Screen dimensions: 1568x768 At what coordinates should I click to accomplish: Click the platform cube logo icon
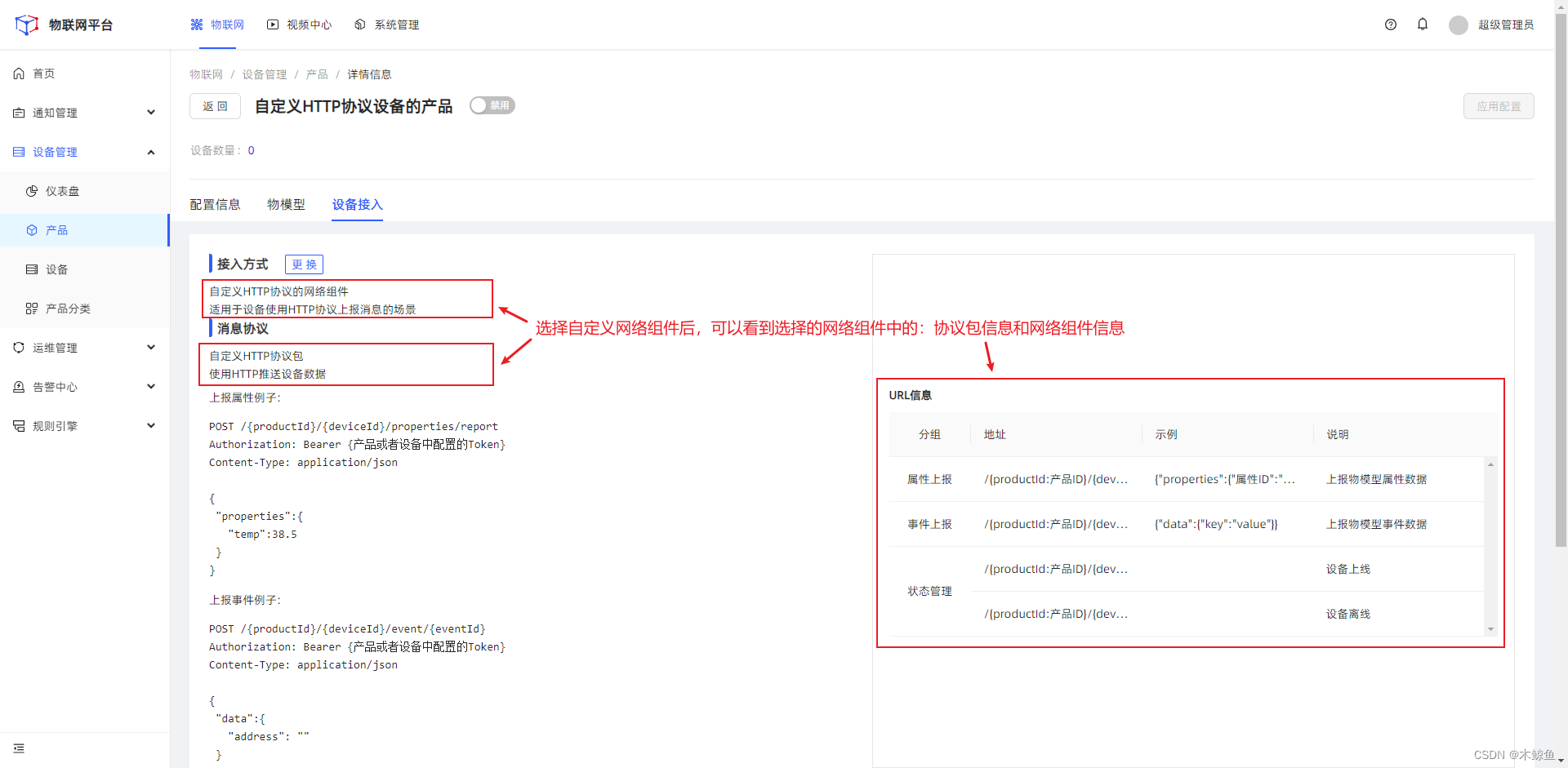[x=27, y=24]
